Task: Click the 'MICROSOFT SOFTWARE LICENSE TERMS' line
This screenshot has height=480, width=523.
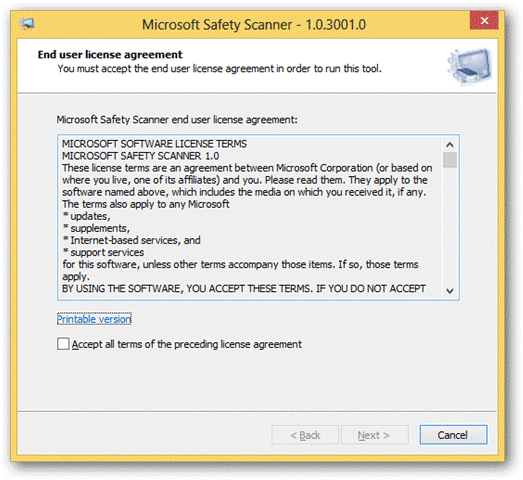Action: [154, 144]
